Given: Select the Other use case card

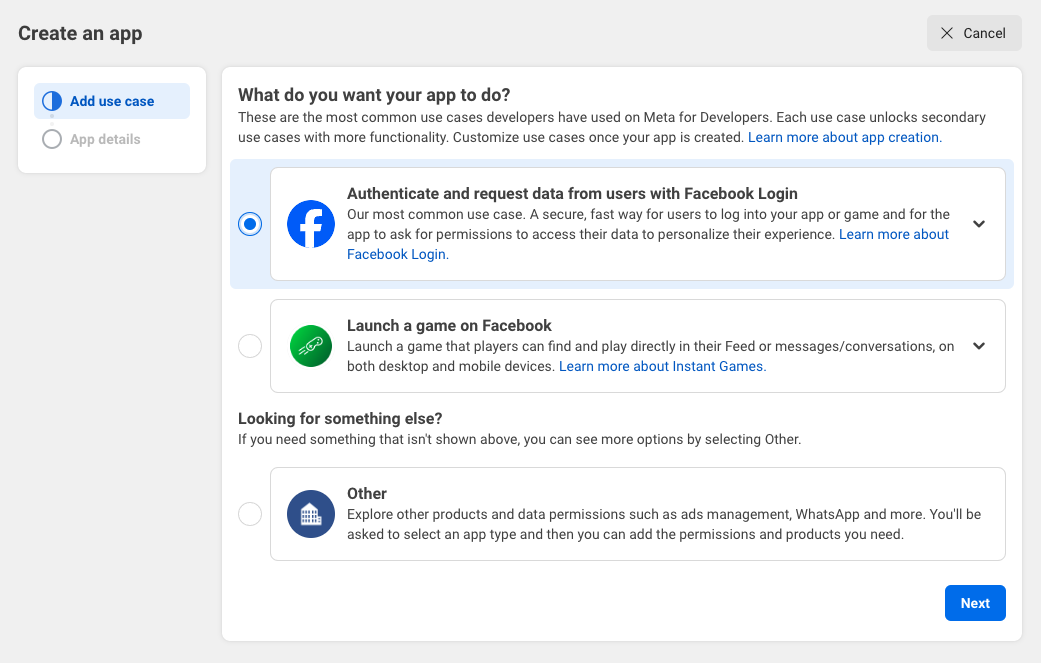Looking at the screenshot, I should [x=637, y=513].
